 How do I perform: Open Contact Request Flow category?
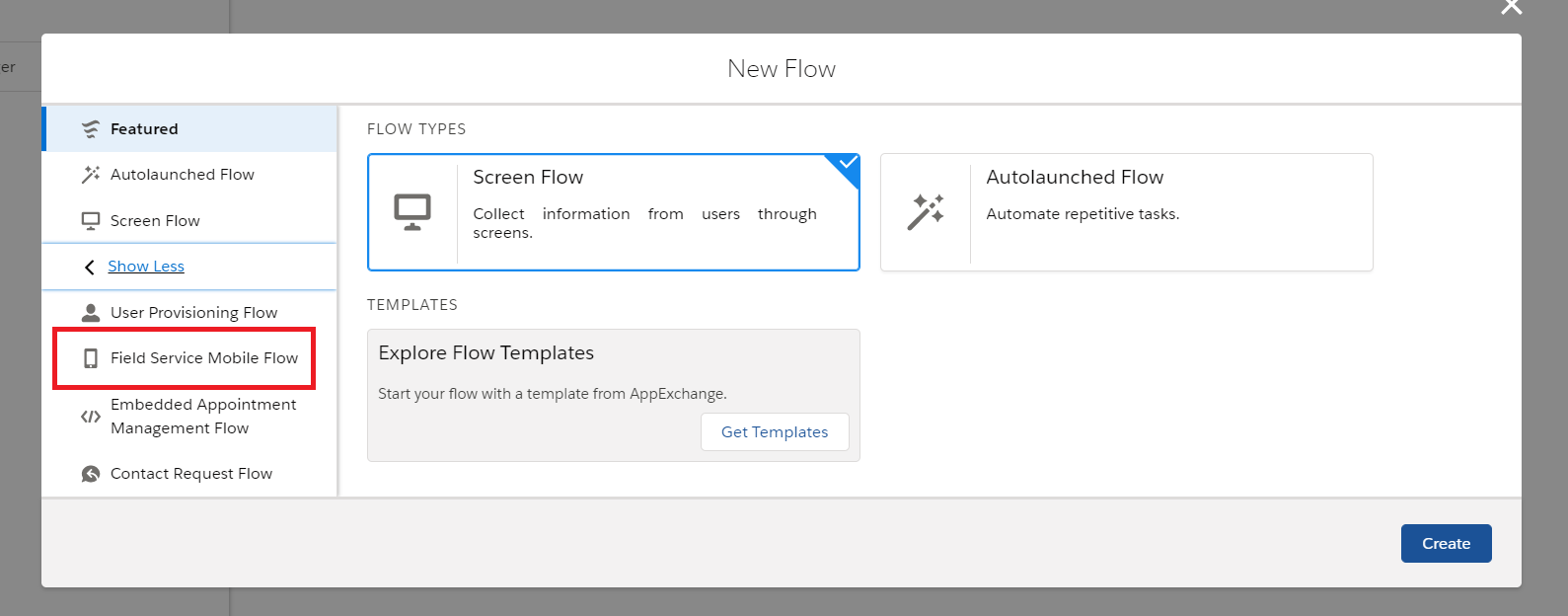coord(189,474)
